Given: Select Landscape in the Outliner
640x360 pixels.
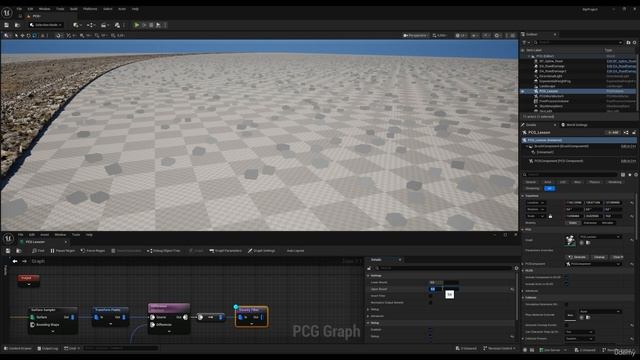Looking at the screenshot, I should [x=547, y=86].
